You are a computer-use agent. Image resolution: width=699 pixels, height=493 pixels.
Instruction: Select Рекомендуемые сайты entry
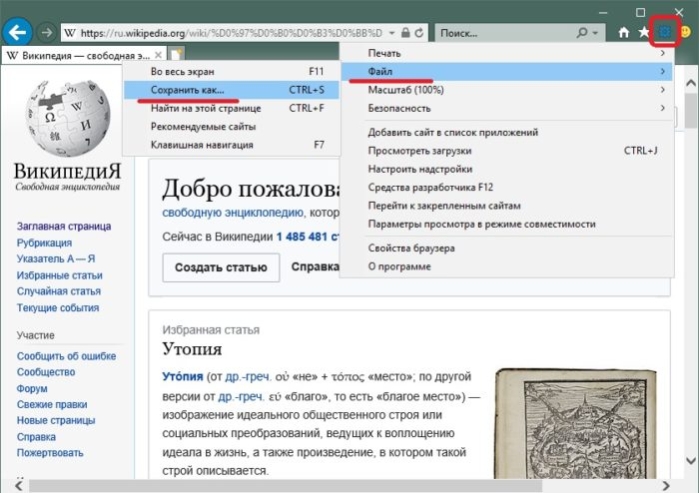tap(231, 127)
